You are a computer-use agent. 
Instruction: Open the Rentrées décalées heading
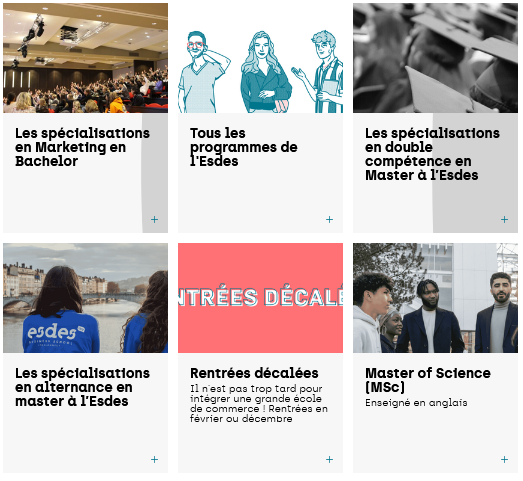(254, 374)
